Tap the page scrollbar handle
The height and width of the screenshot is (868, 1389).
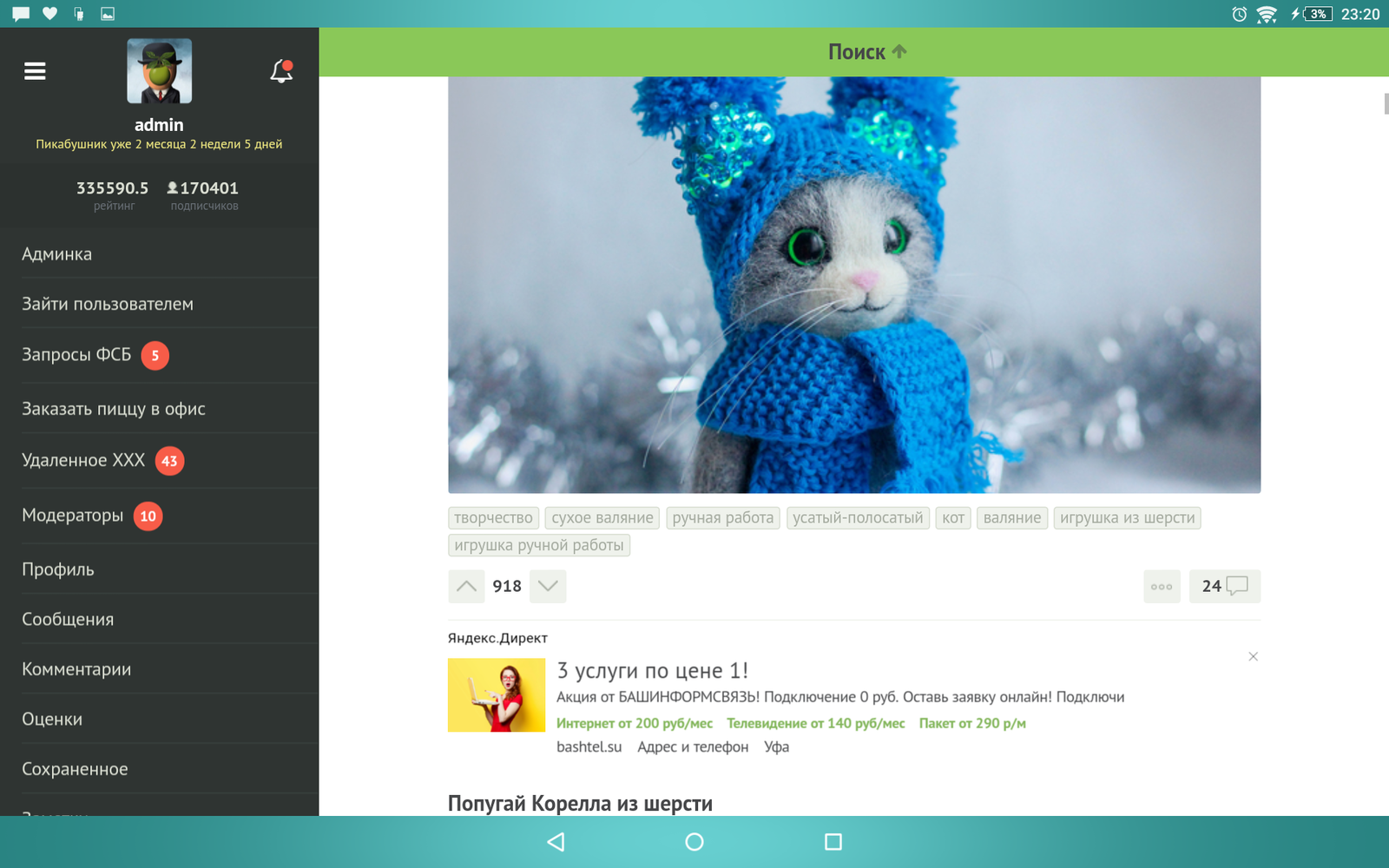pyautogui.click(x=1386, y=103)
